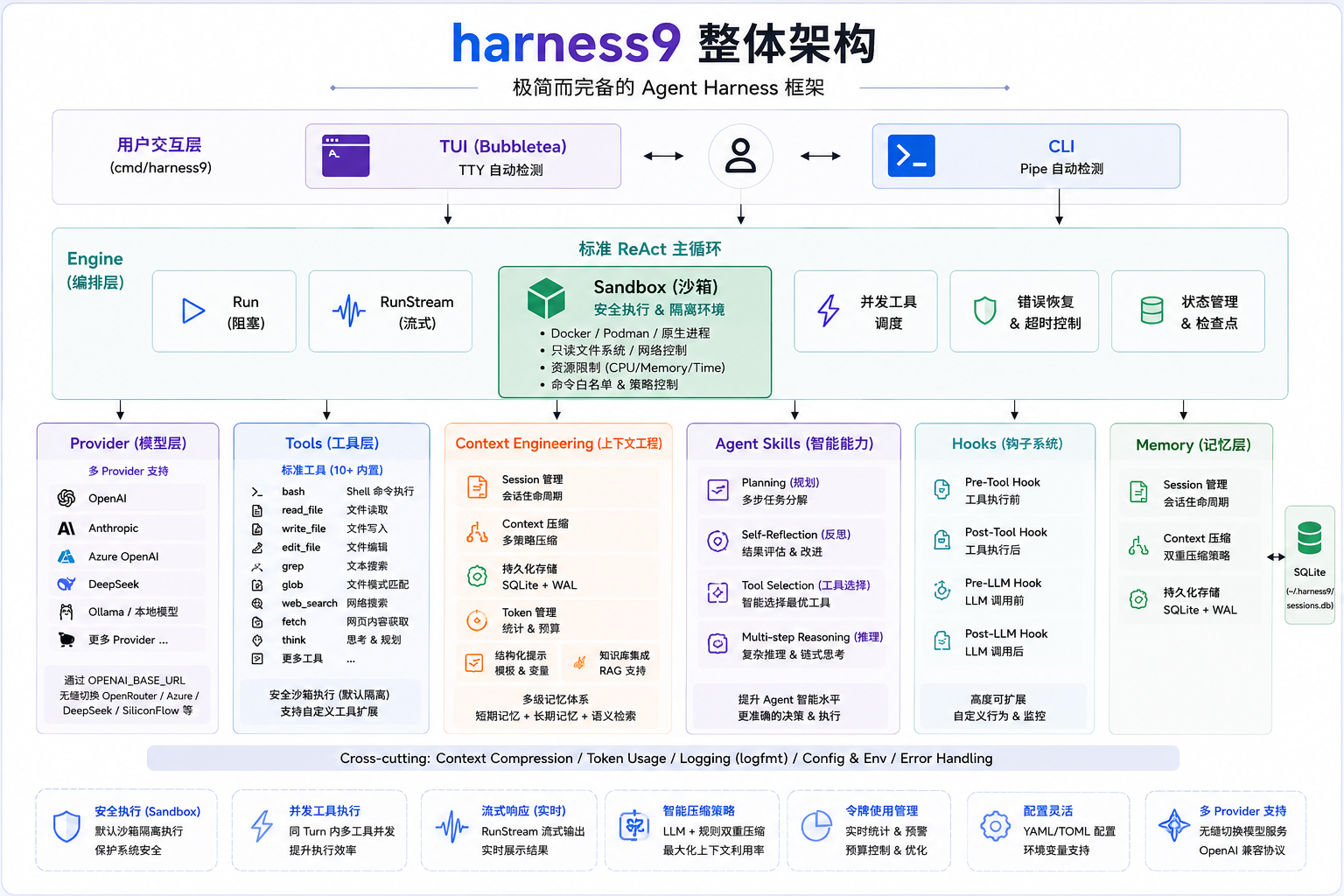Click the user avatar icon
Viewport: 1344px width, 896px height.
click(x=740, y=156)
